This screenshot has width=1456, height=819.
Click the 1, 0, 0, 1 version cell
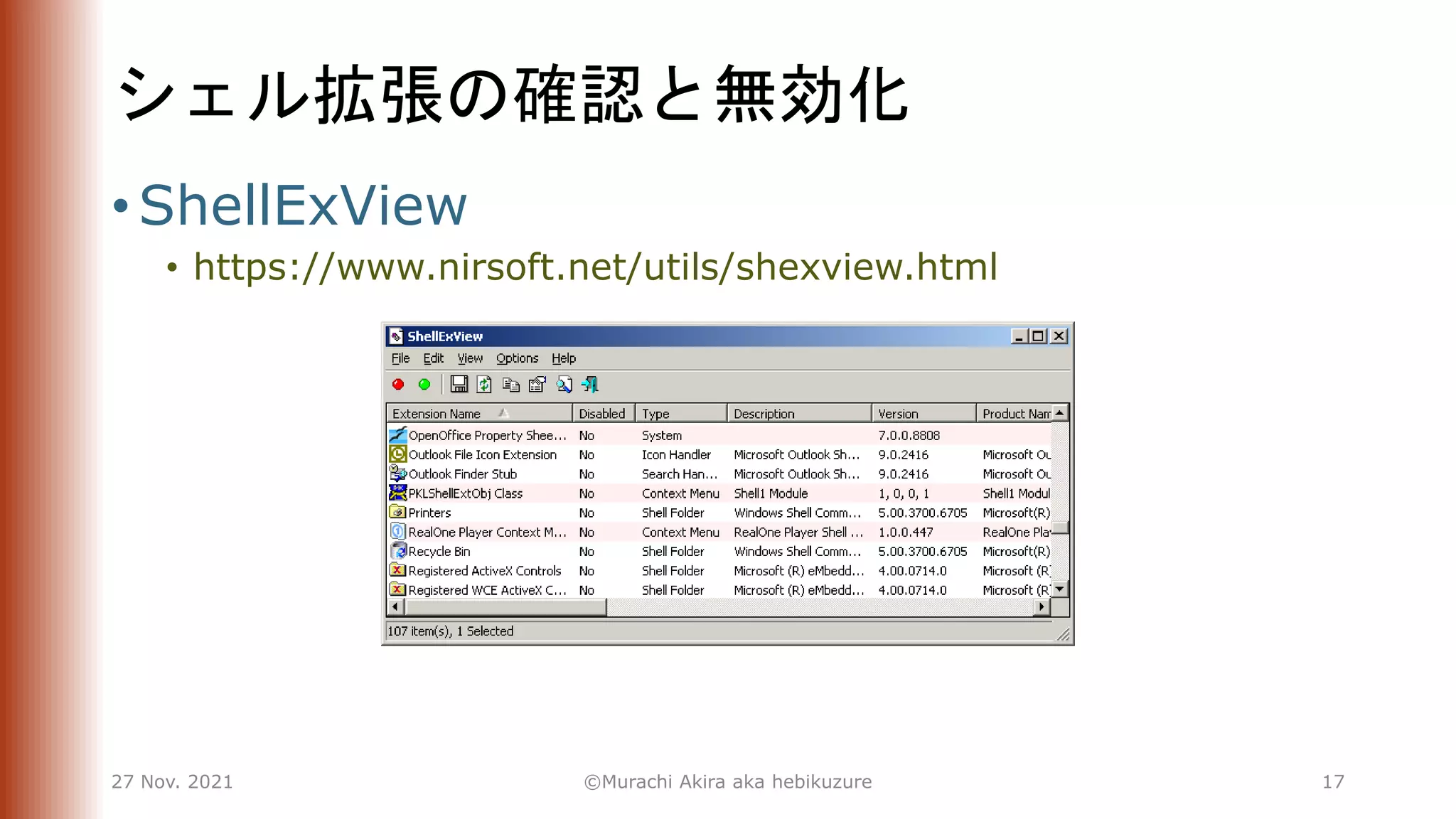pos(904,493)
